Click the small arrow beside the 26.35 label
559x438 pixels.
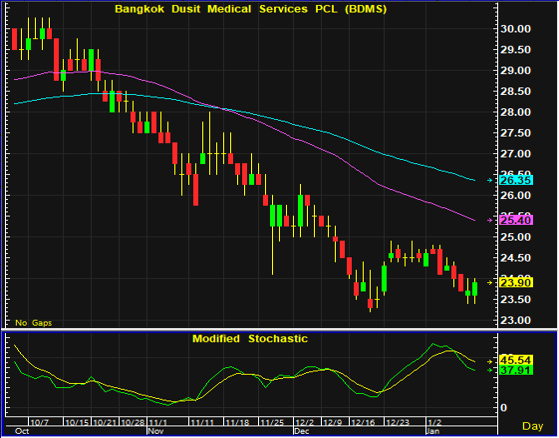point(490,180)
